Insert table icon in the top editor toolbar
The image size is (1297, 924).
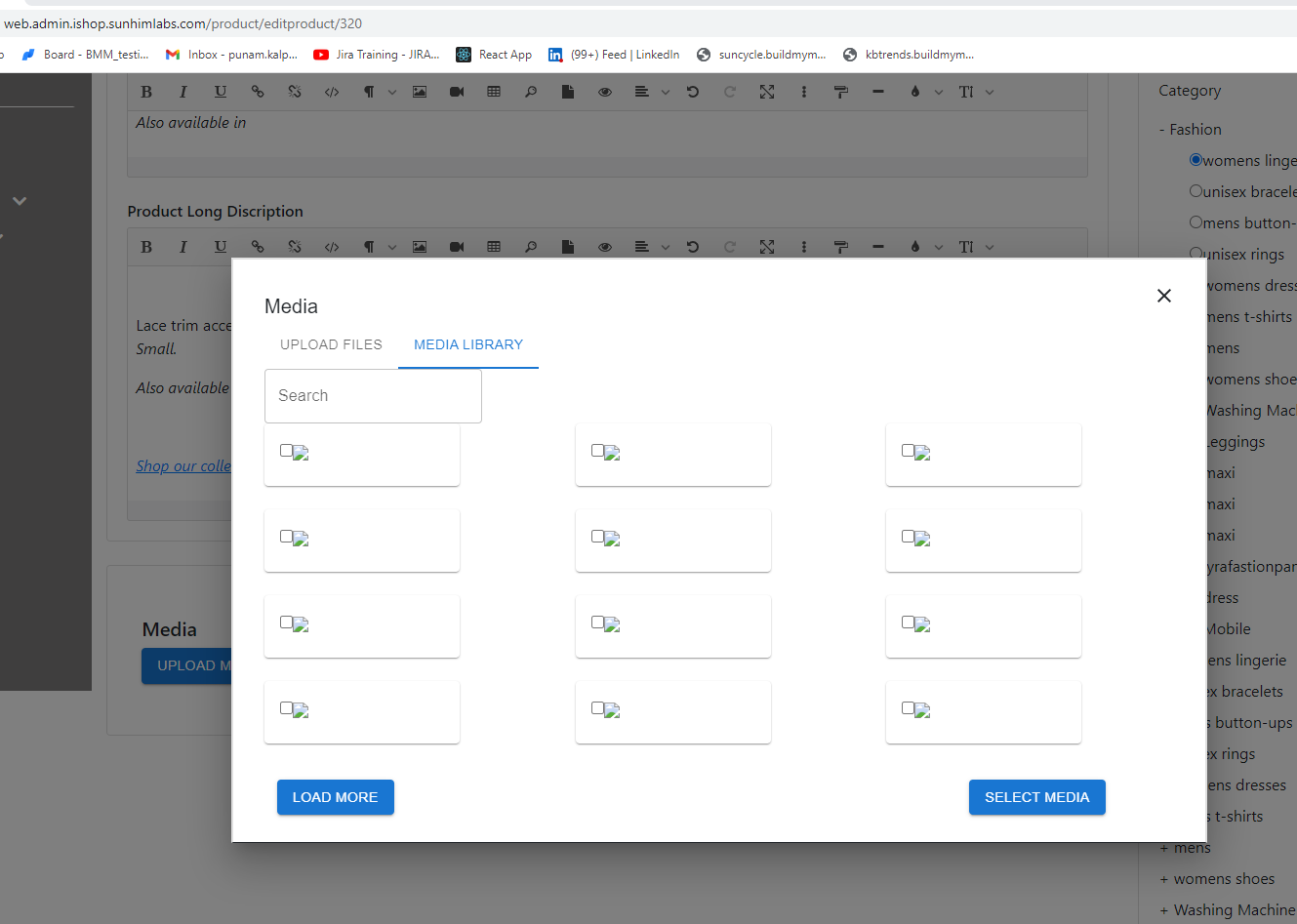[x=494, y=92]
